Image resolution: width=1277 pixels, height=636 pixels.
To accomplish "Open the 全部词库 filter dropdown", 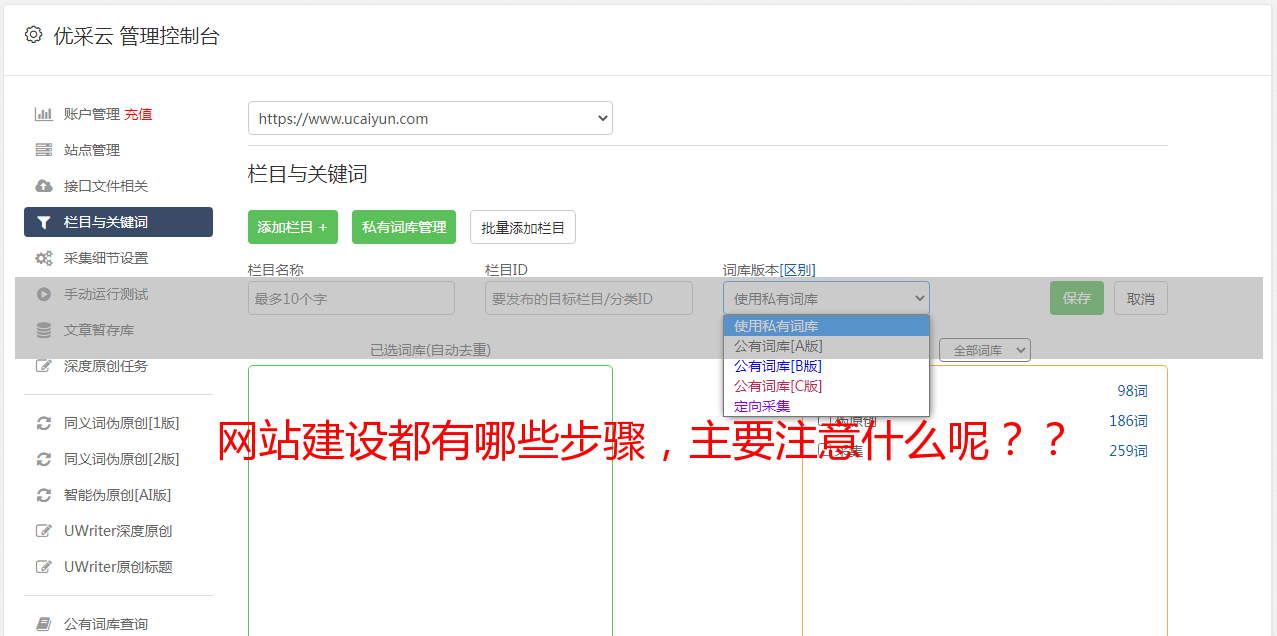I will 985,350.
